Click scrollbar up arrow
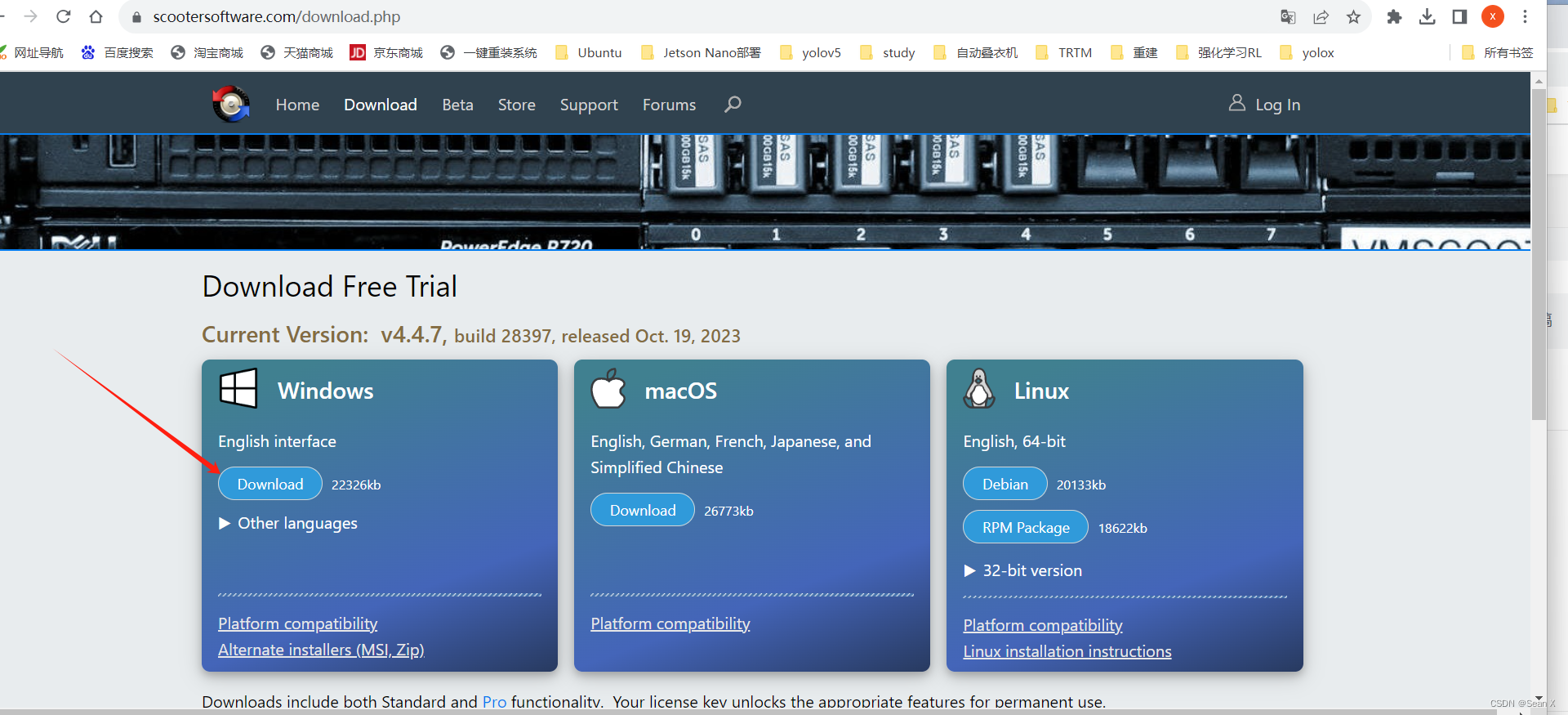Viewport: 1568px width, 715px height. click(1539, 81)
